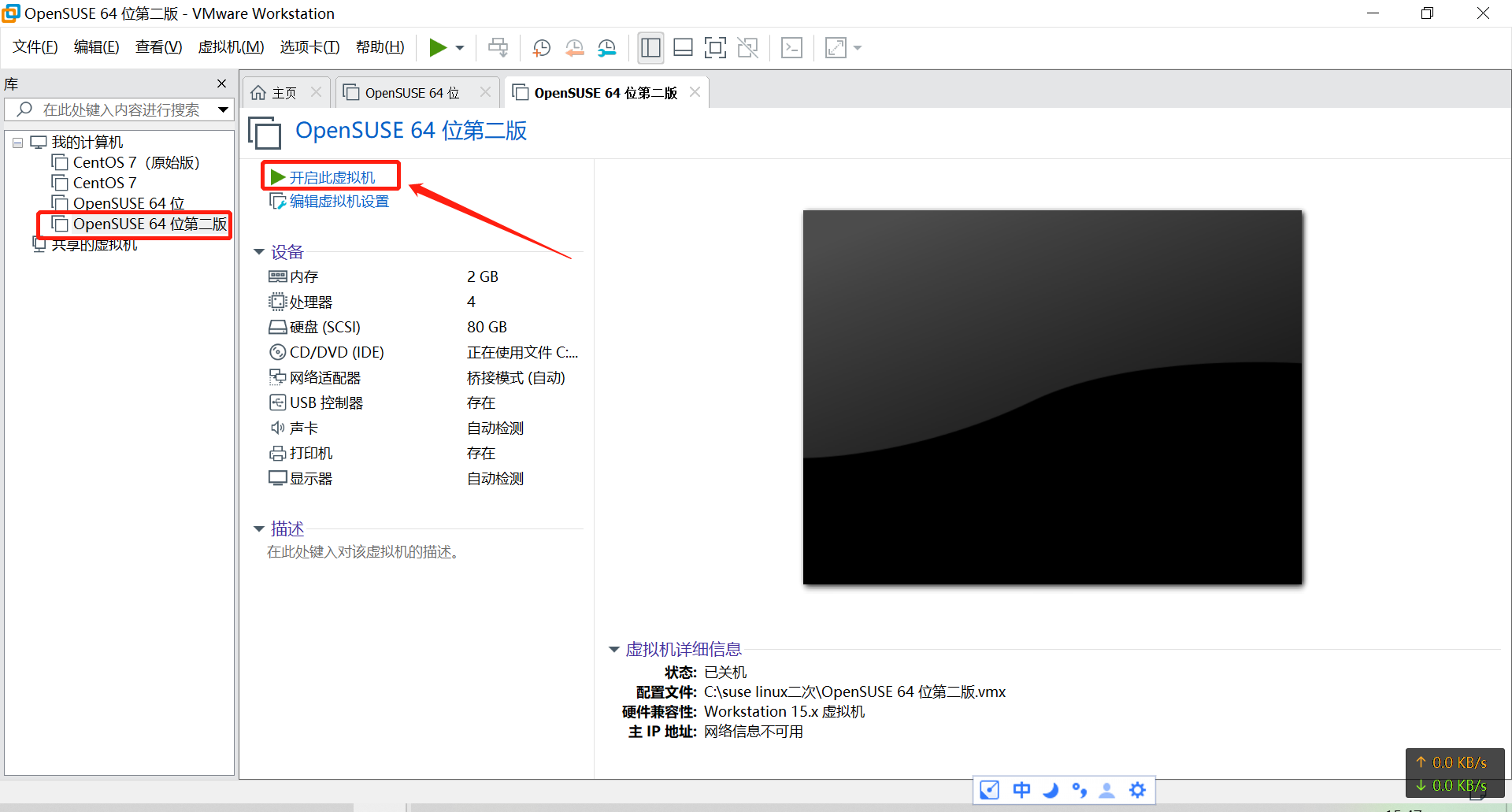This screenshot has height=812, width=1512.
Task: Click 开启此虚拟机 to power on
Action: click(332, 177)
